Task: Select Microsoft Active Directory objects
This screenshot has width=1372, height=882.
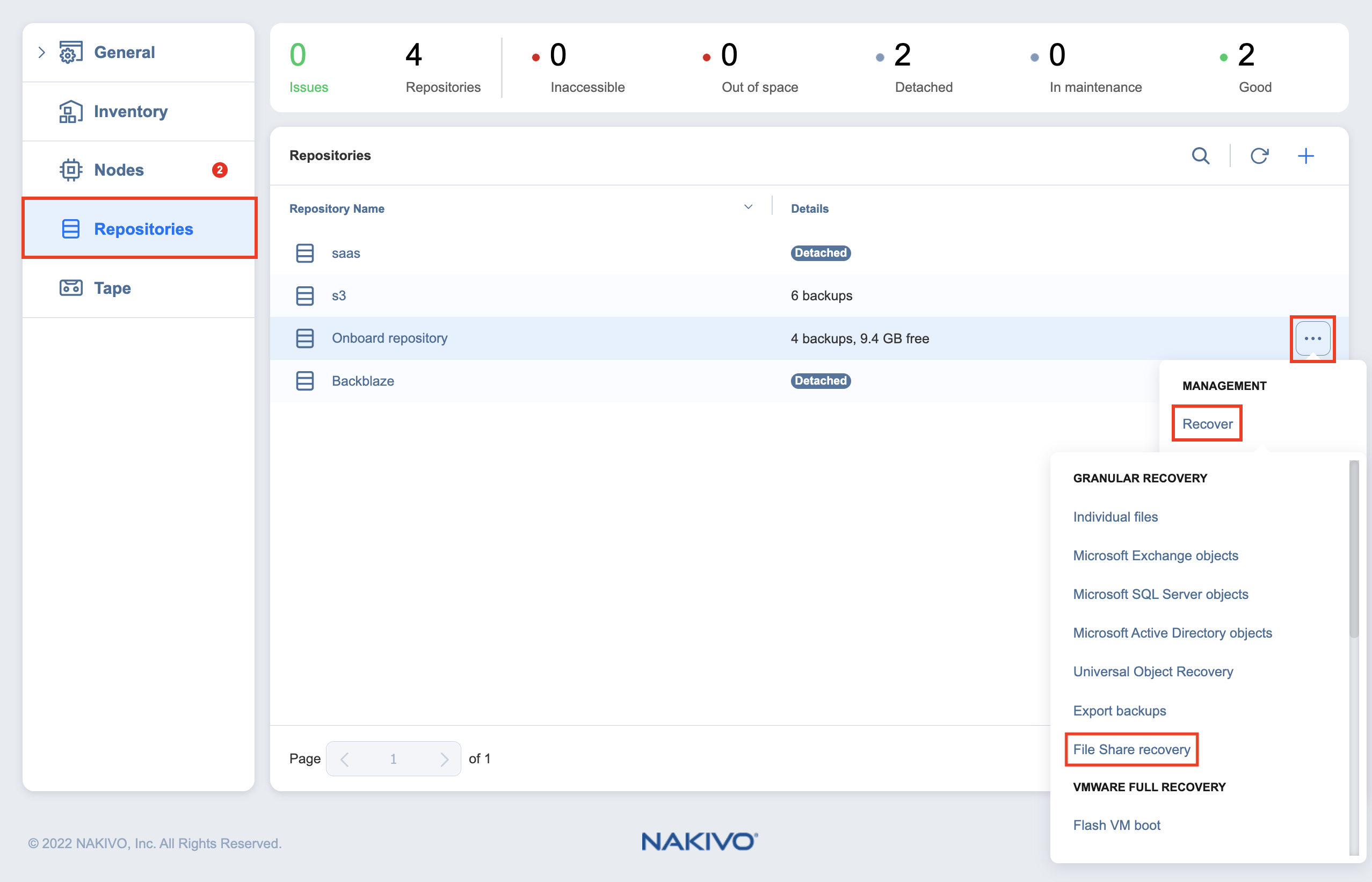Action: click(1172, 633)
